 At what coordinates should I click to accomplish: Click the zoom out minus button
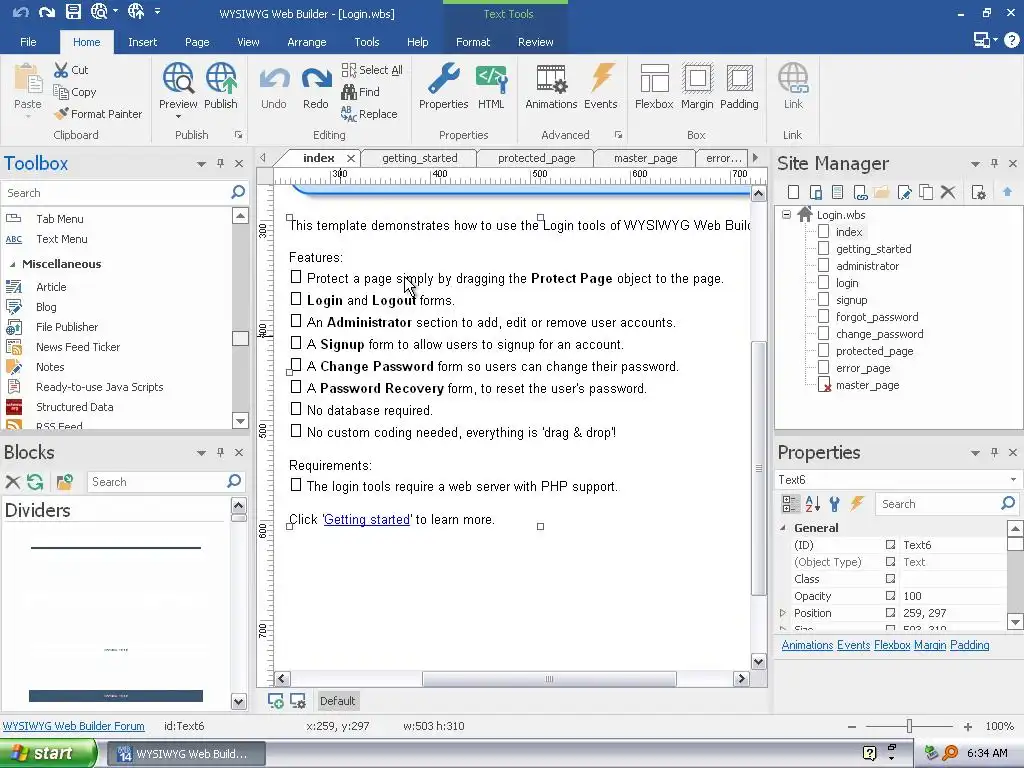pos(852,726)
